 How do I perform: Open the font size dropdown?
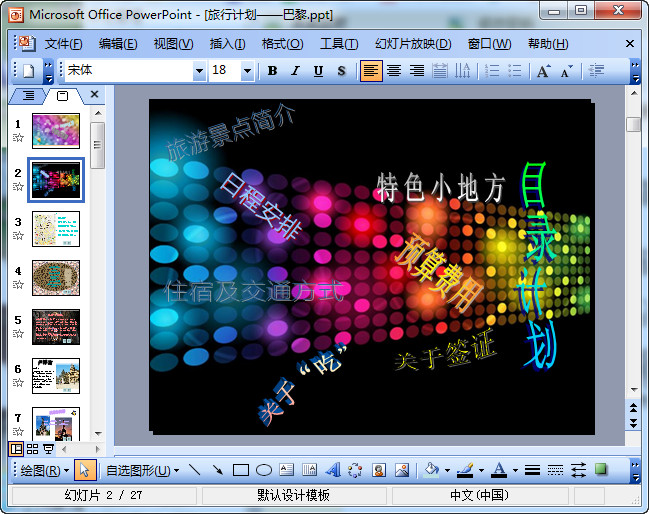coord(248,71)
